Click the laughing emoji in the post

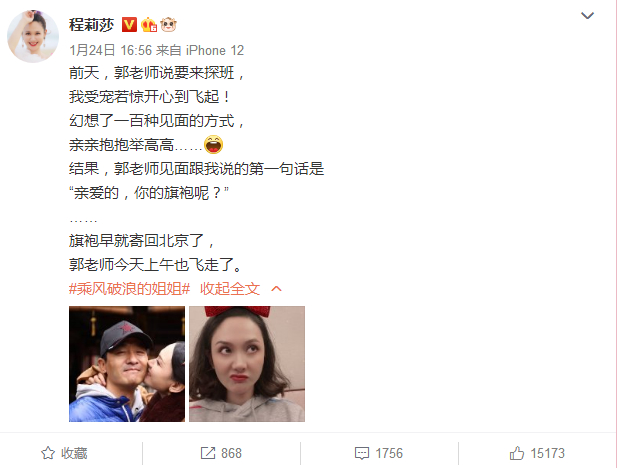(x=213, y=144)
